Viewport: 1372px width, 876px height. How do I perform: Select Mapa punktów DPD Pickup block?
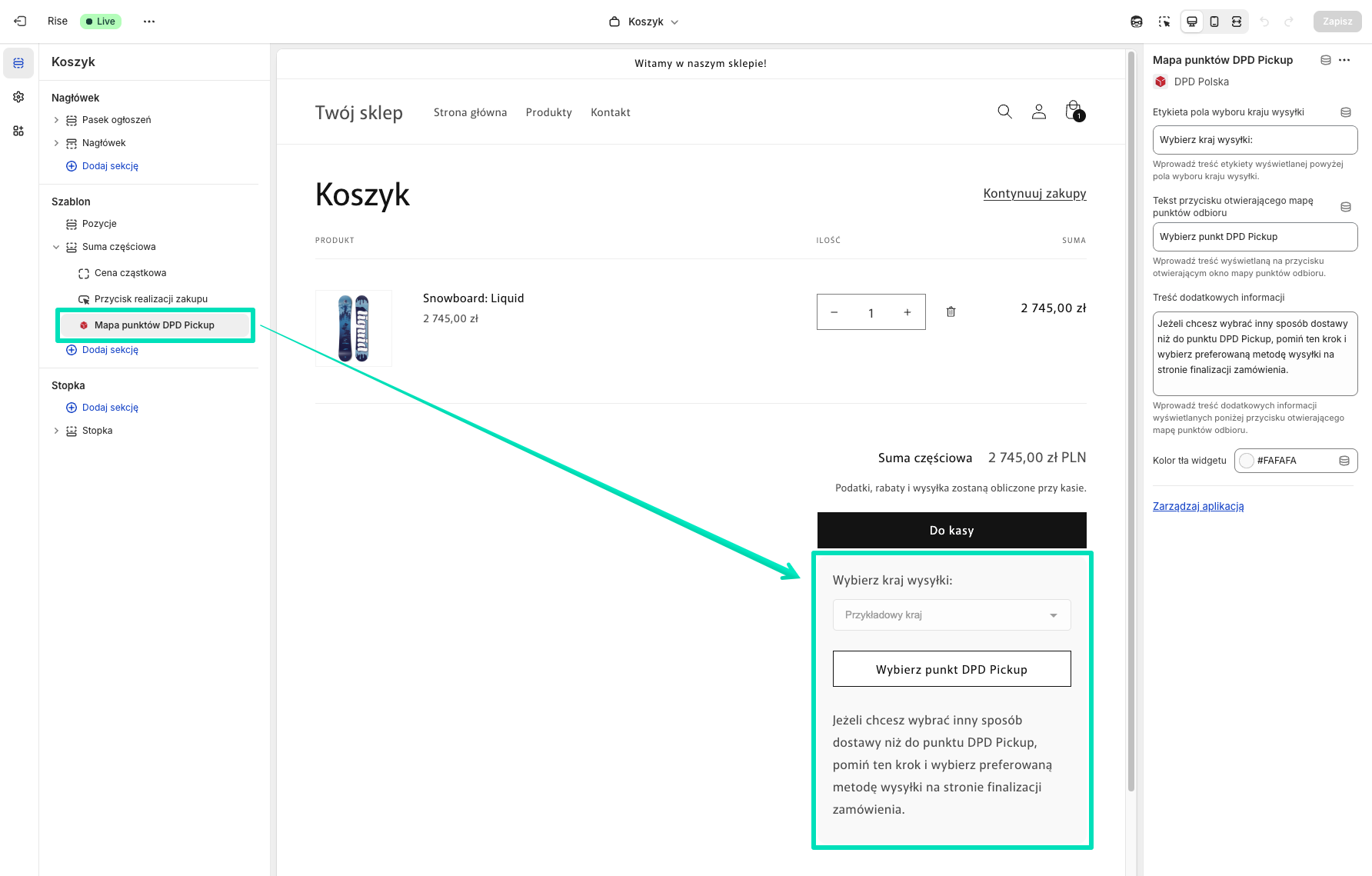pyautogui.click(x=155, y=325)
